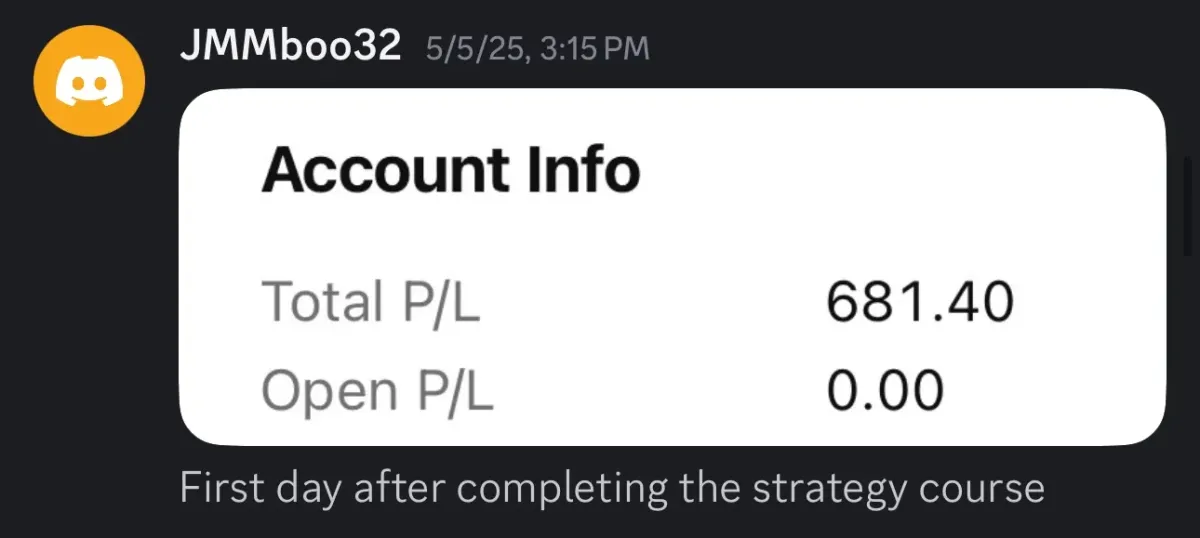The height and width of the screenshot is (538, 1200).
Task: Select the Total P/L label
Action: click(x=371, y=302)
